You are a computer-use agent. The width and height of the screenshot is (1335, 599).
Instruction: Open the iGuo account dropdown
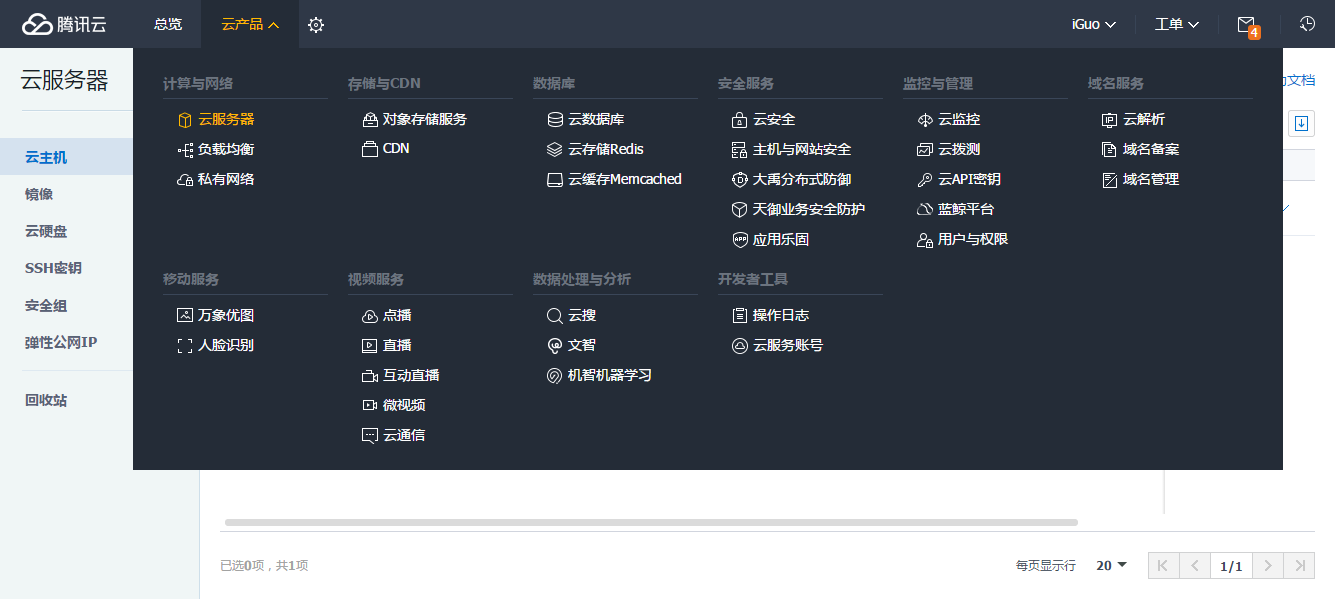point(1094,24)
